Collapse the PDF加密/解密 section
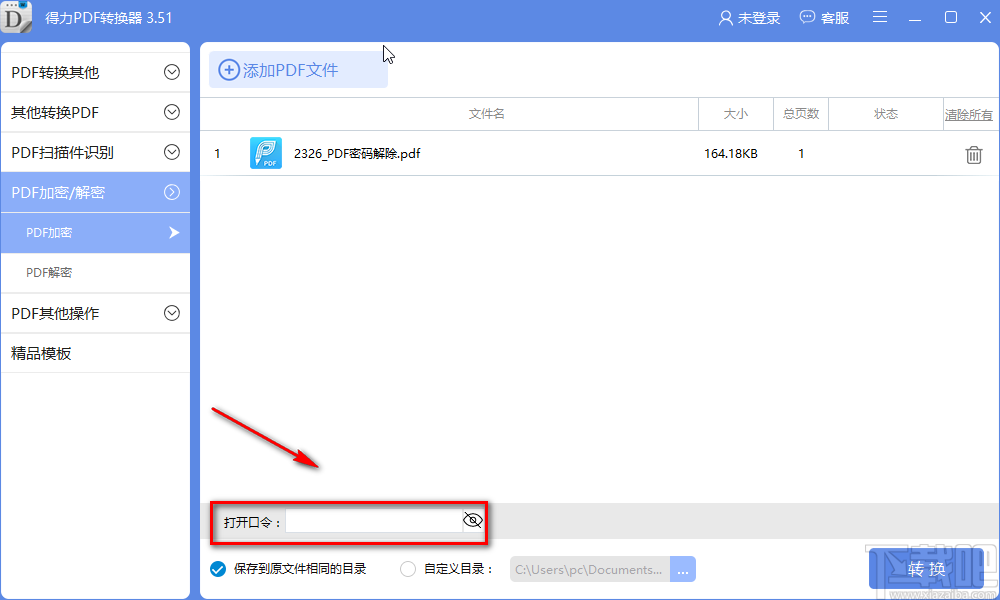 (95, 192)
